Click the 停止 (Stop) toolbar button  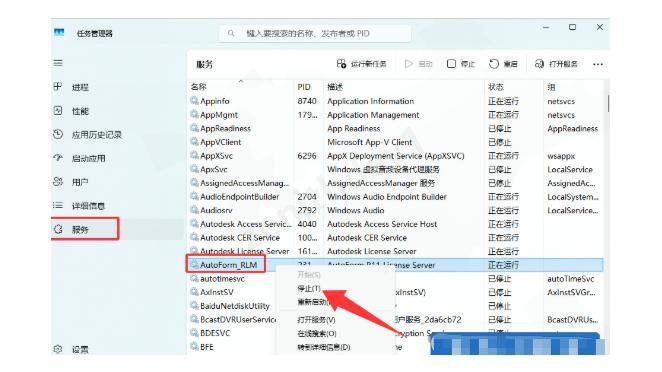461,64
